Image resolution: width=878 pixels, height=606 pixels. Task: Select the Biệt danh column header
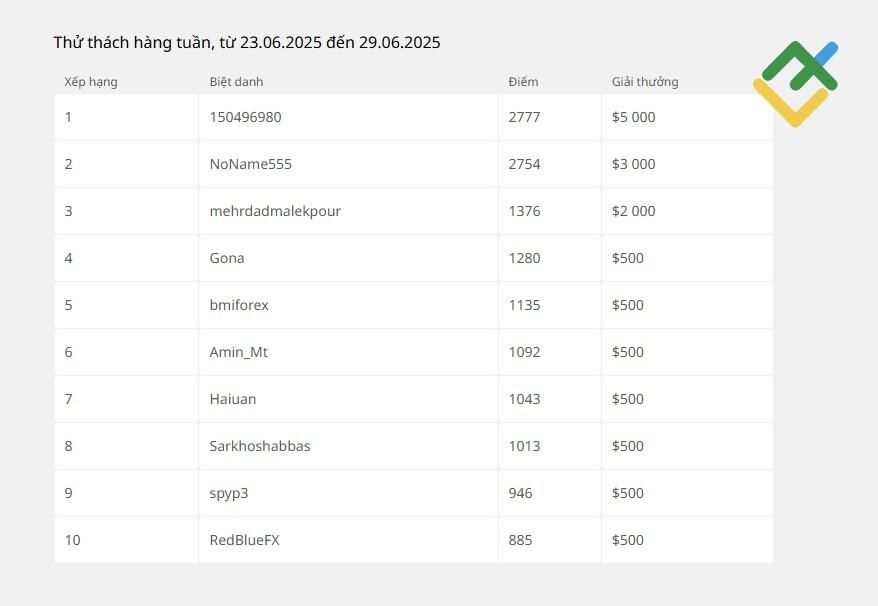[x=236, y=82]
